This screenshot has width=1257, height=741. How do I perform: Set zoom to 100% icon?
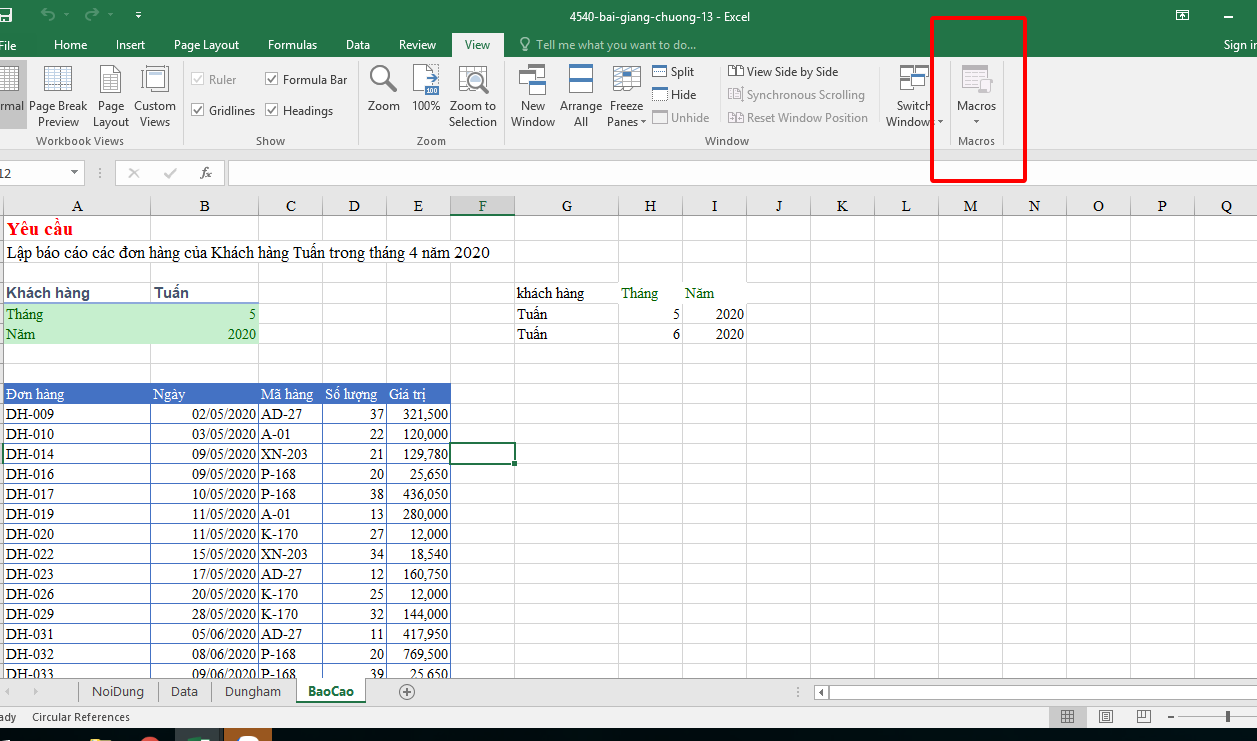pos(426,80)
